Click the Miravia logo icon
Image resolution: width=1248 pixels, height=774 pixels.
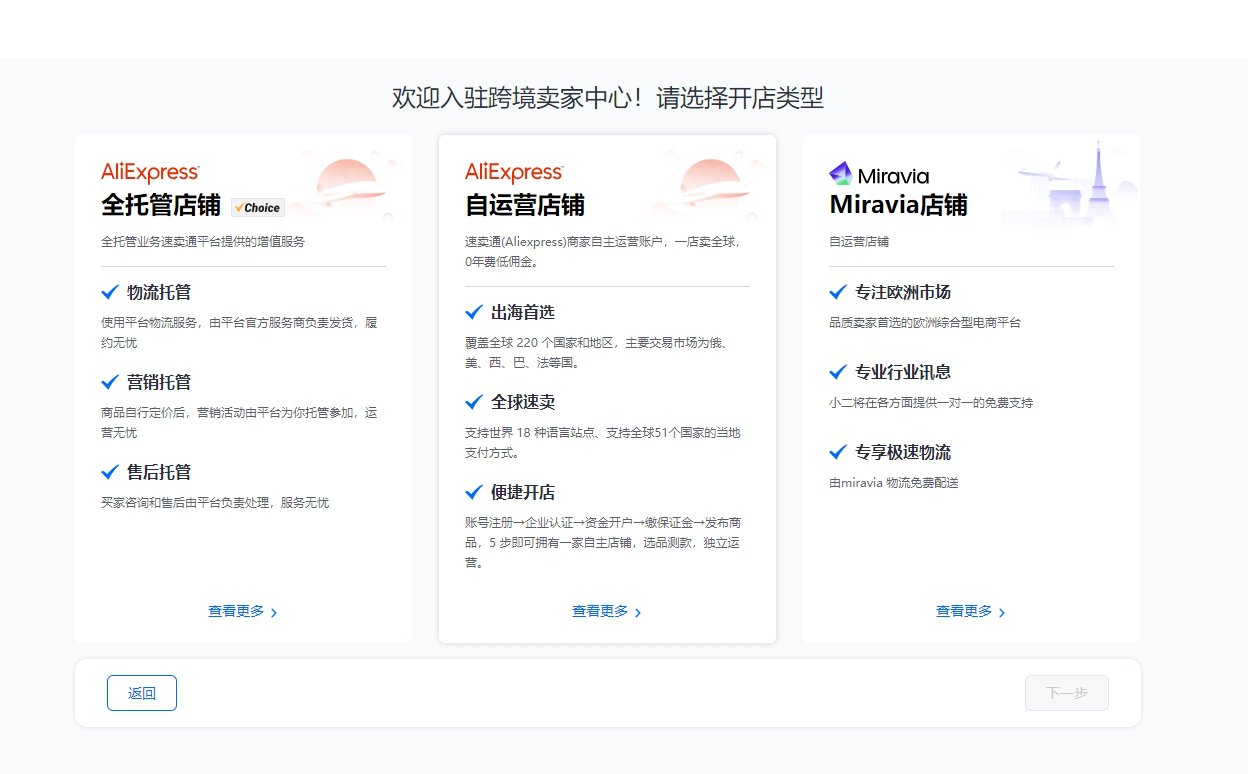(x=840, y=174)
